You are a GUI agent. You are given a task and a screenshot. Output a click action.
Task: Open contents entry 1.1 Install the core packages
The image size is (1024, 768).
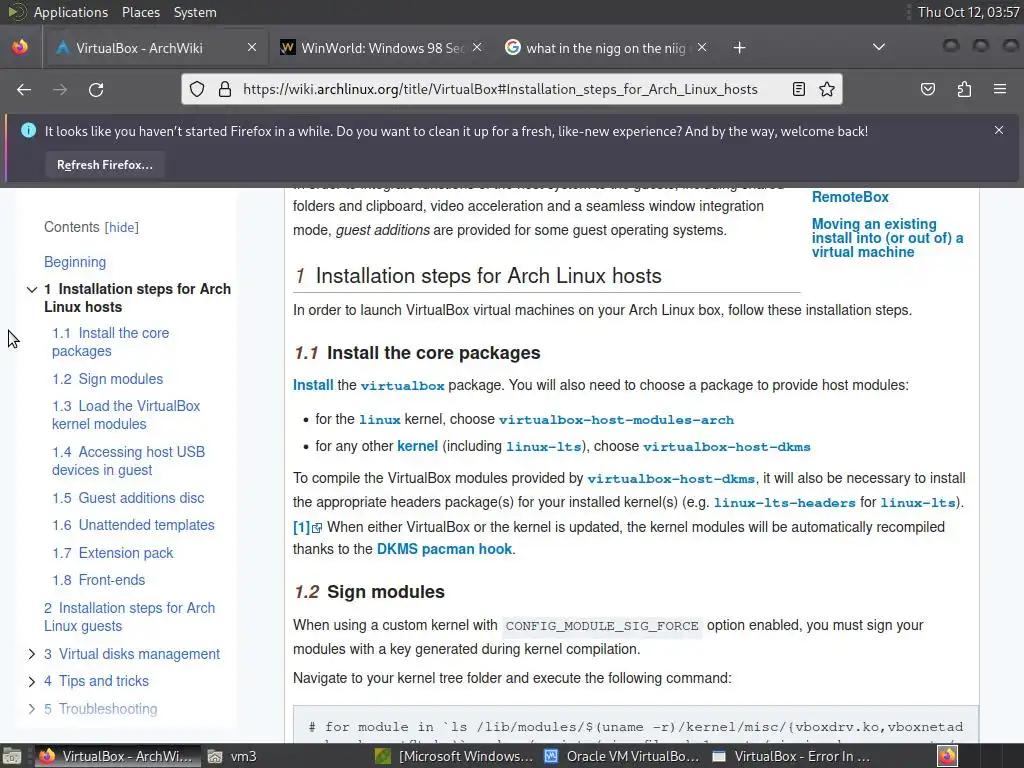pyautogui.click(x=110, y=342)
